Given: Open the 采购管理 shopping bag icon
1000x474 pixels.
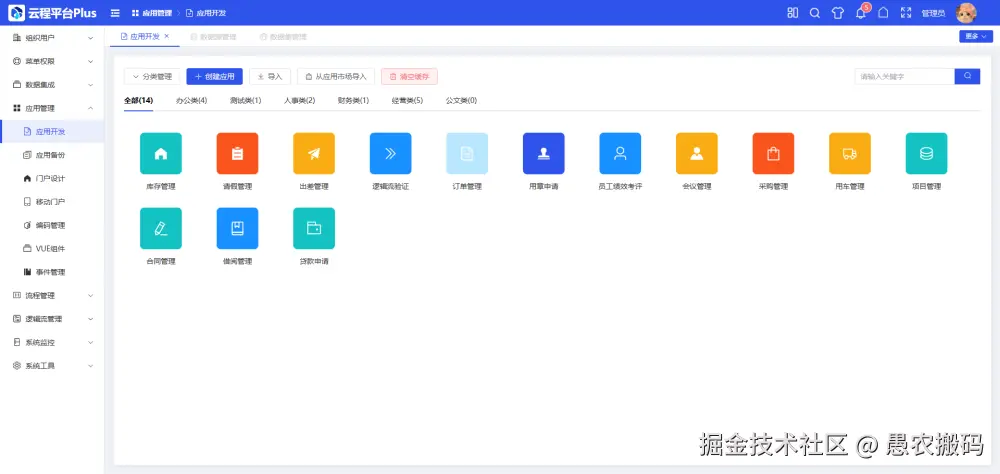Looking at the screenshot, I should pos(773,153).
